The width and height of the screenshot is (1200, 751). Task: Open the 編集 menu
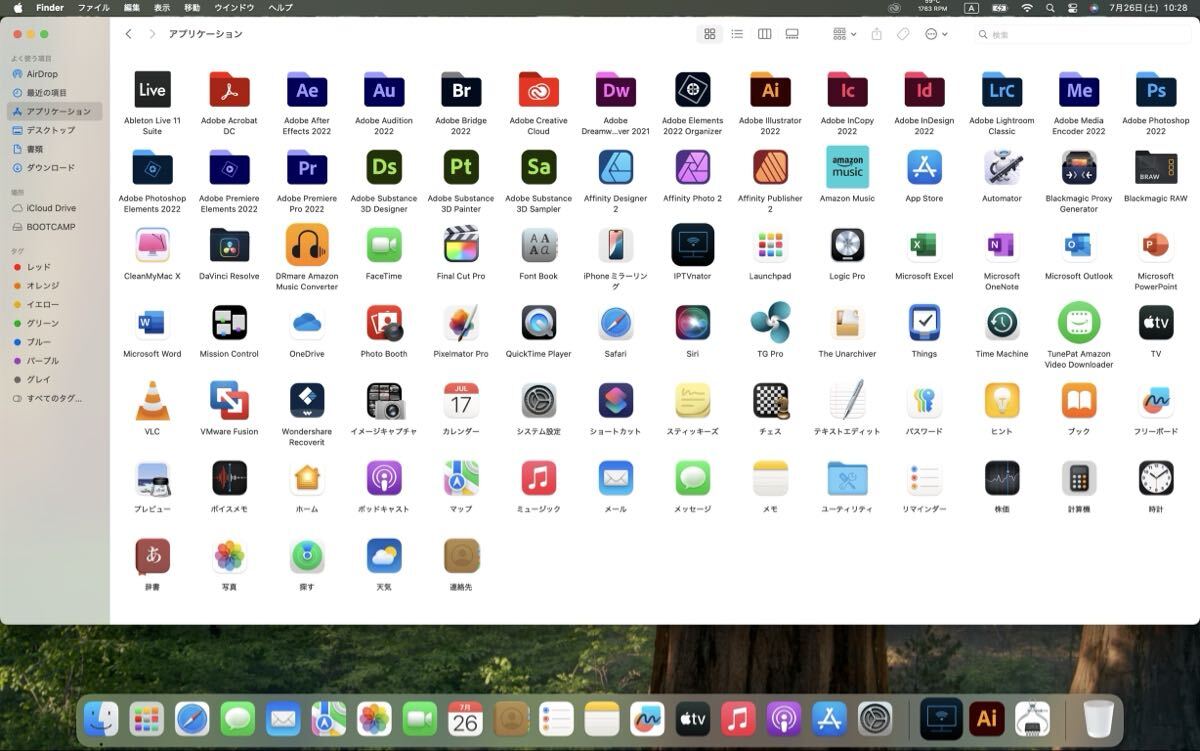click(132, 7)
